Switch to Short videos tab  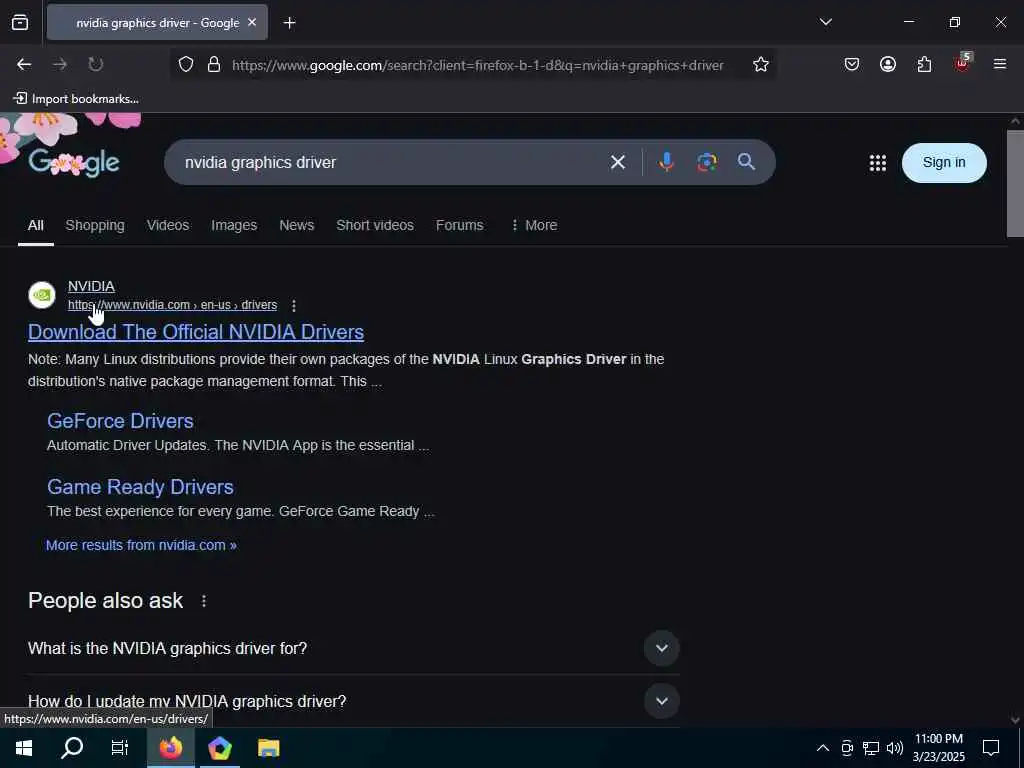[x=375, y=225]
